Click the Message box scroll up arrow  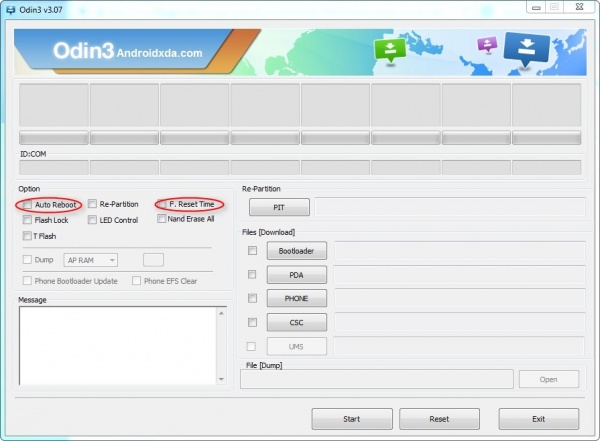tap(222, 313)
